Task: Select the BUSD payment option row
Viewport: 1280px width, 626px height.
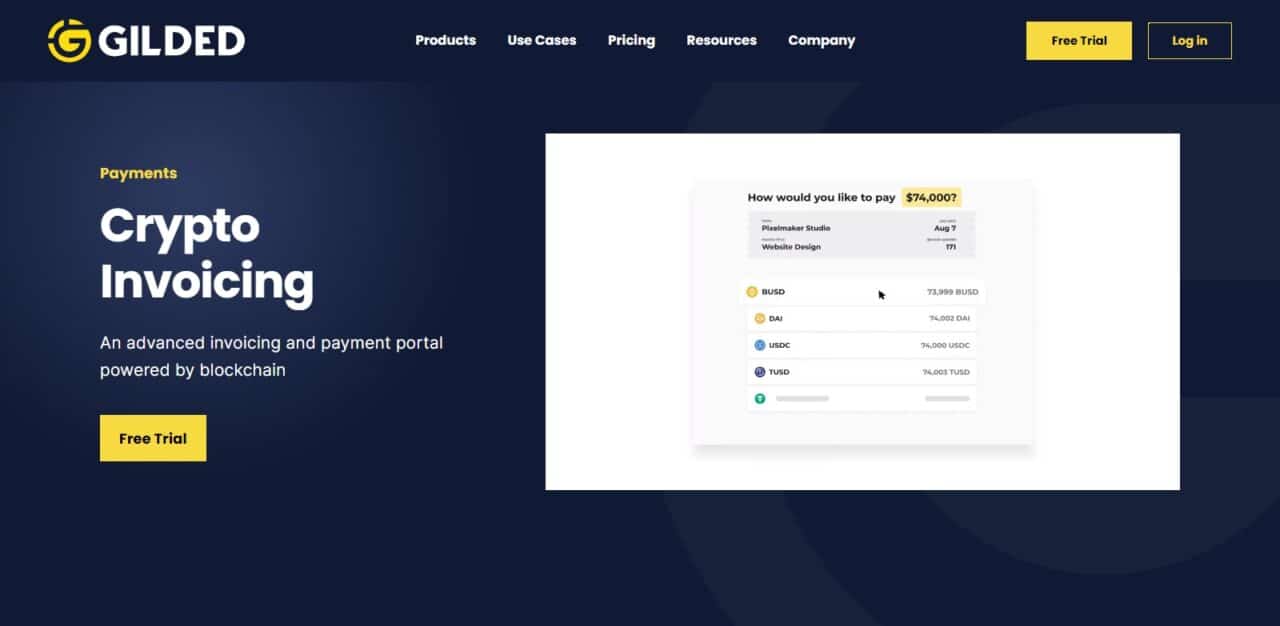Action: [864, 292]
